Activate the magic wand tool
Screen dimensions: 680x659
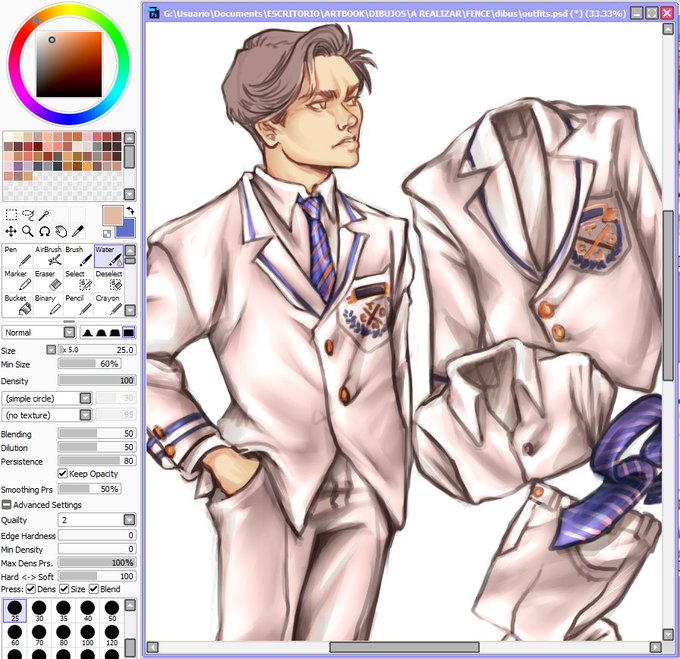tap(44, 215)
